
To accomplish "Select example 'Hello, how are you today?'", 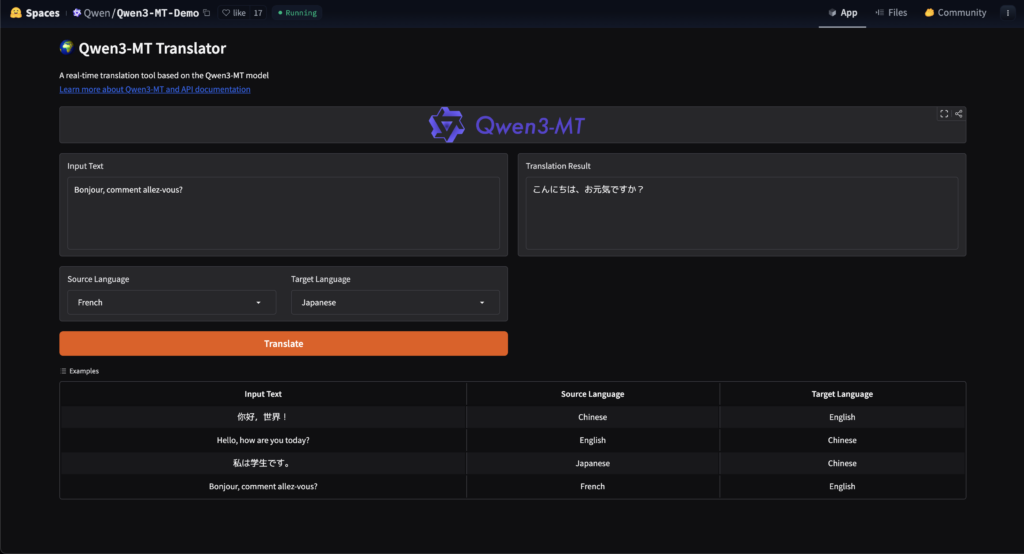I will 263,440.
